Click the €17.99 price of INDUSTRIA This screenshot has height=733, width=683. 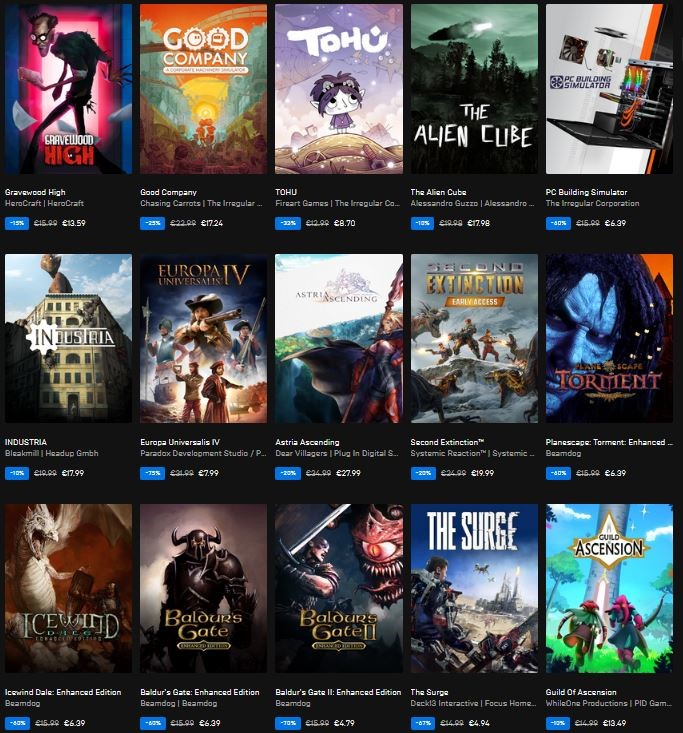point(72,473)
